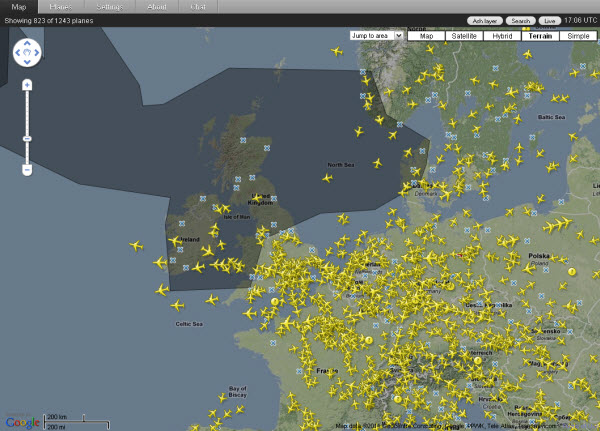Select the Simple map style
This screenshot has width=600, height=431.
(577, 35)
